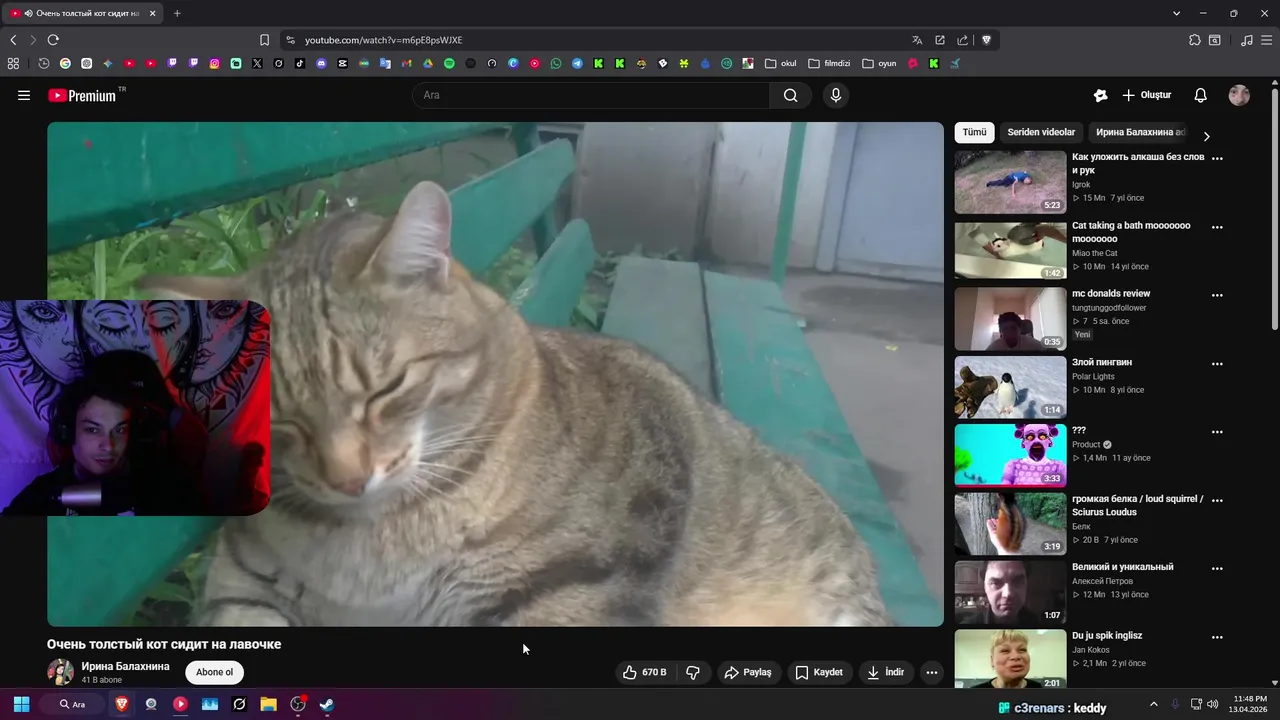Dislike the video with thumbs down
1280x720 pixels.
(693, 672)
